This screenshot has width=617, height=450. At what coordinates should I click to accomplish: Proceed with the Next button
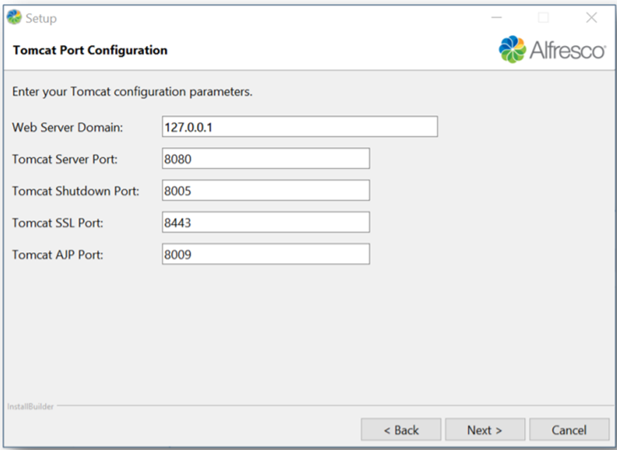point(484,430)
